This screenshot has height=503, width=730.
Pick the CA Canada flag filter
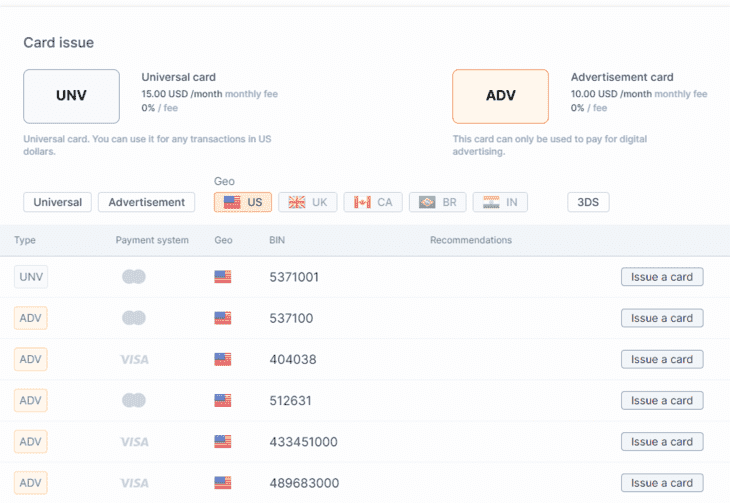(373, 202)
